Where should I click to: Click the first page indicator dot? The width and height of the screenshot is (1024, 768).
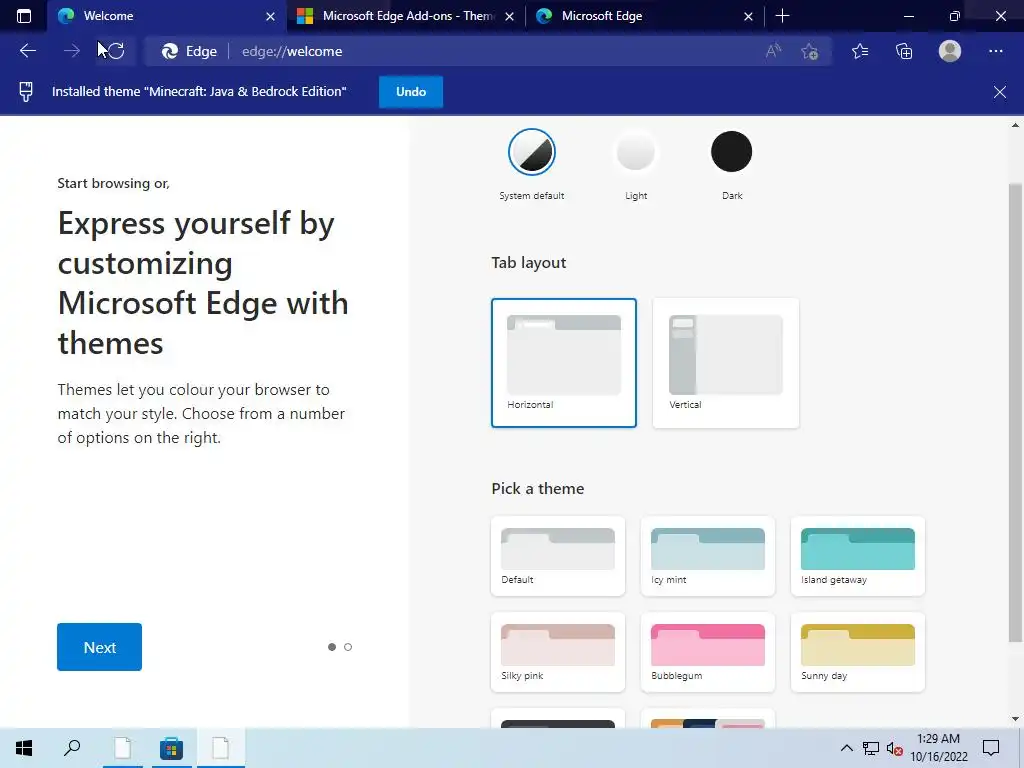point(332,647)
